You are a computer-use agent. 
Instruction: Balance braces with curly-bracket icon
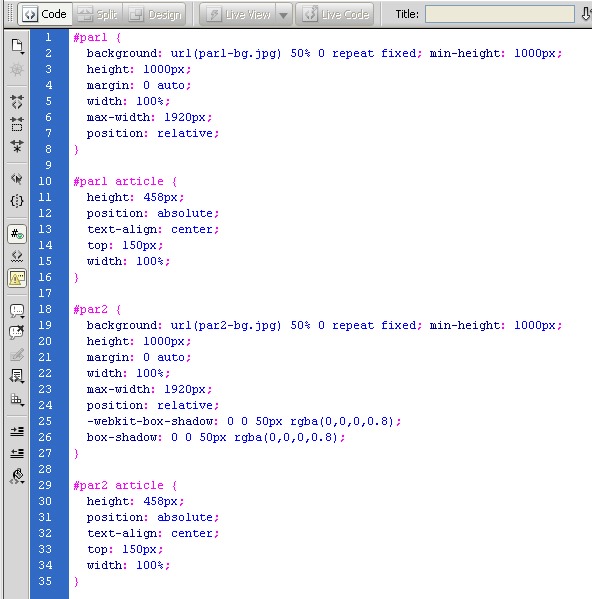coord(17,201)
